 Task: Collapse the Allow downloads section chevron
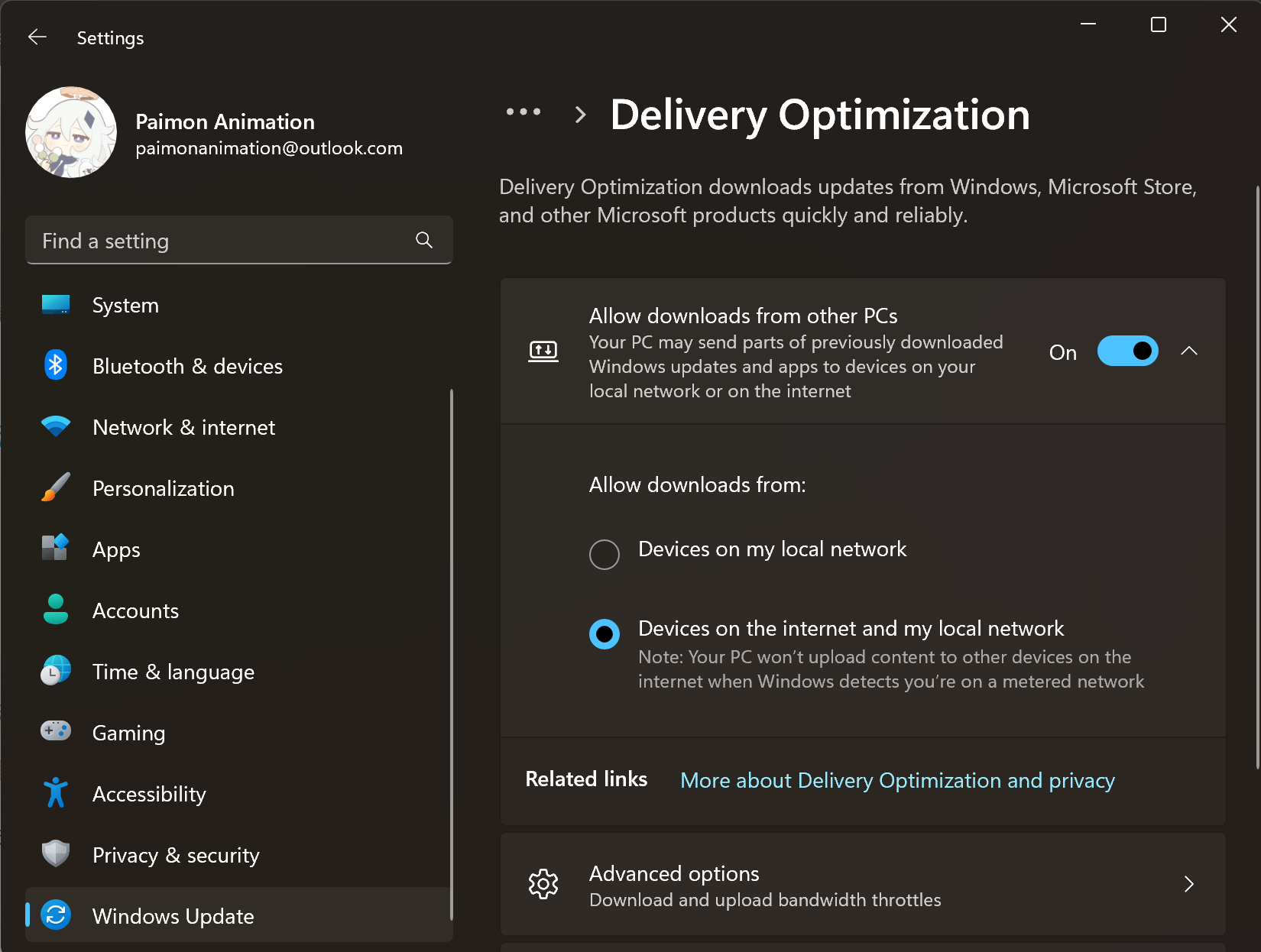(x=1189, y=351)
